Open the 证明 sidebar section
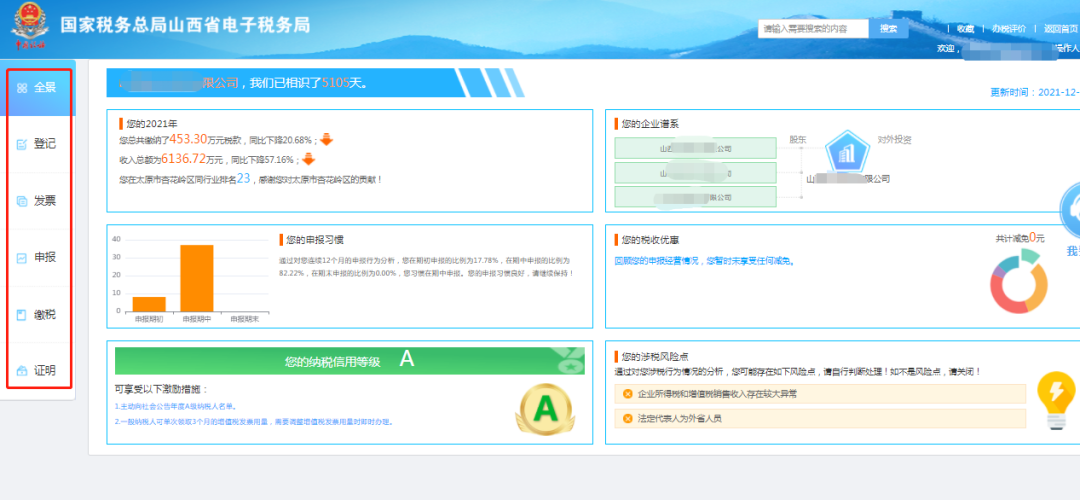This screenshot has width=1080, height=500. [39, 371]
